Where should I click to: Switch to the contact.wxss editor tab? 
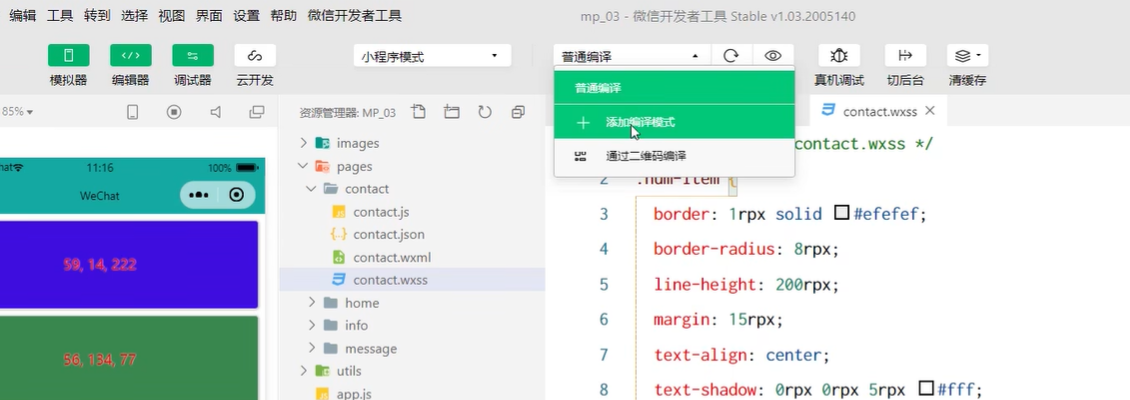click(879, 111)
